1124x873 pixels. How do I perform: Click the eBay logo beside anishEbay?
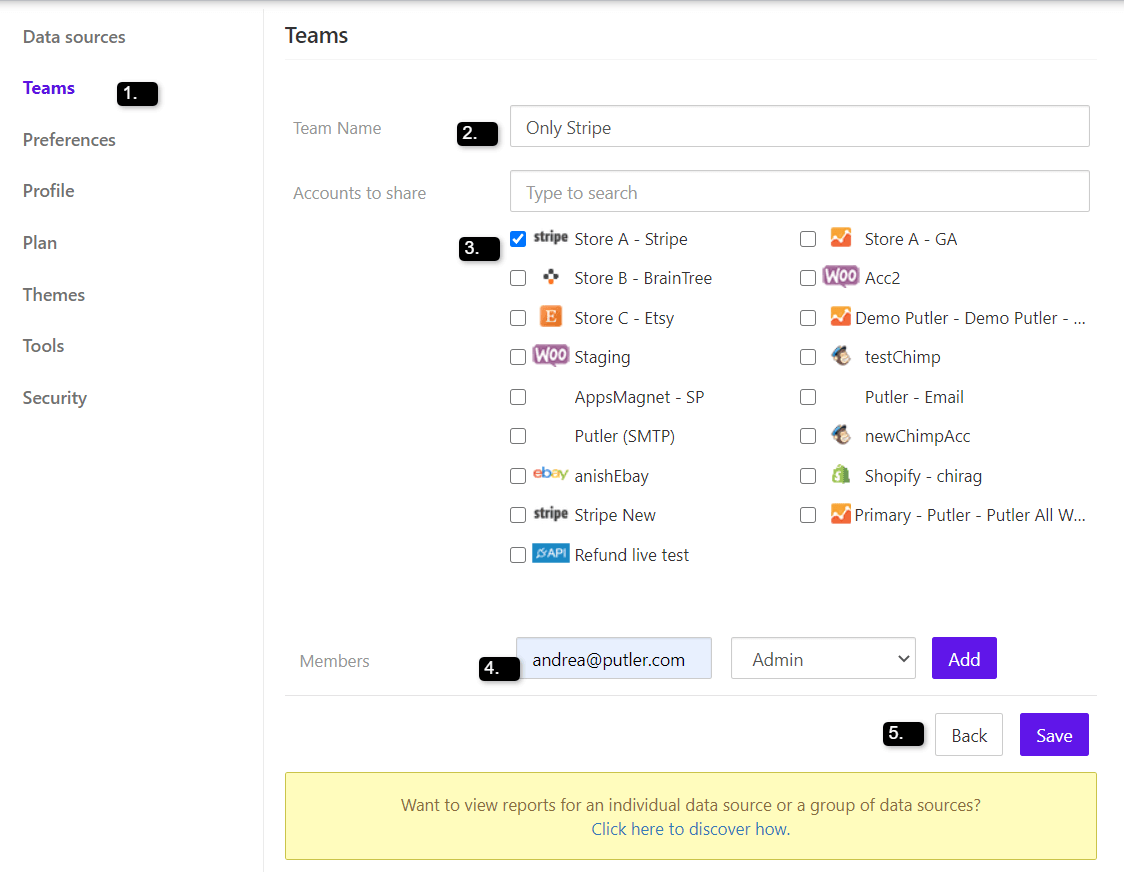[x=551, y=474]
